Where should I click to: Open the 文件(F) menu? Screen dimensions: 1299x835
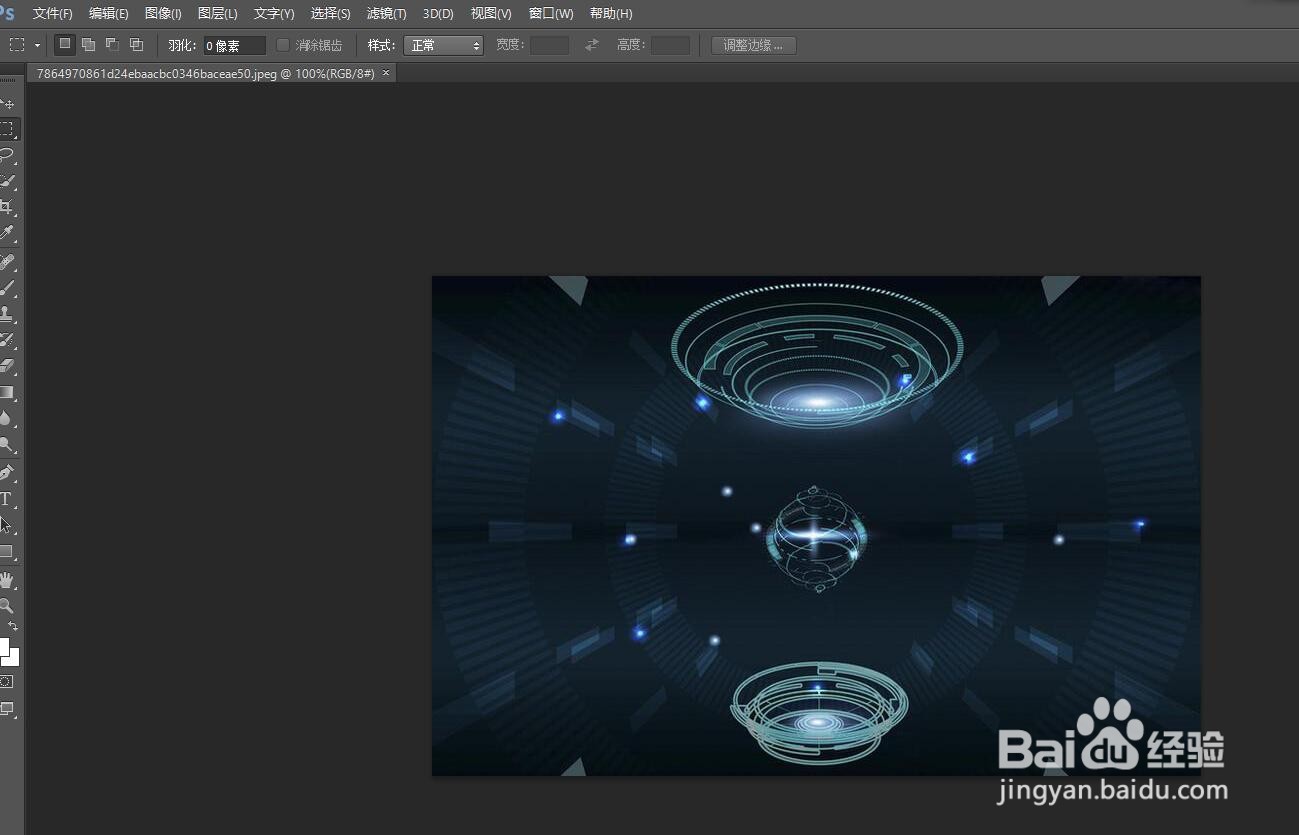tap(52, 14)
